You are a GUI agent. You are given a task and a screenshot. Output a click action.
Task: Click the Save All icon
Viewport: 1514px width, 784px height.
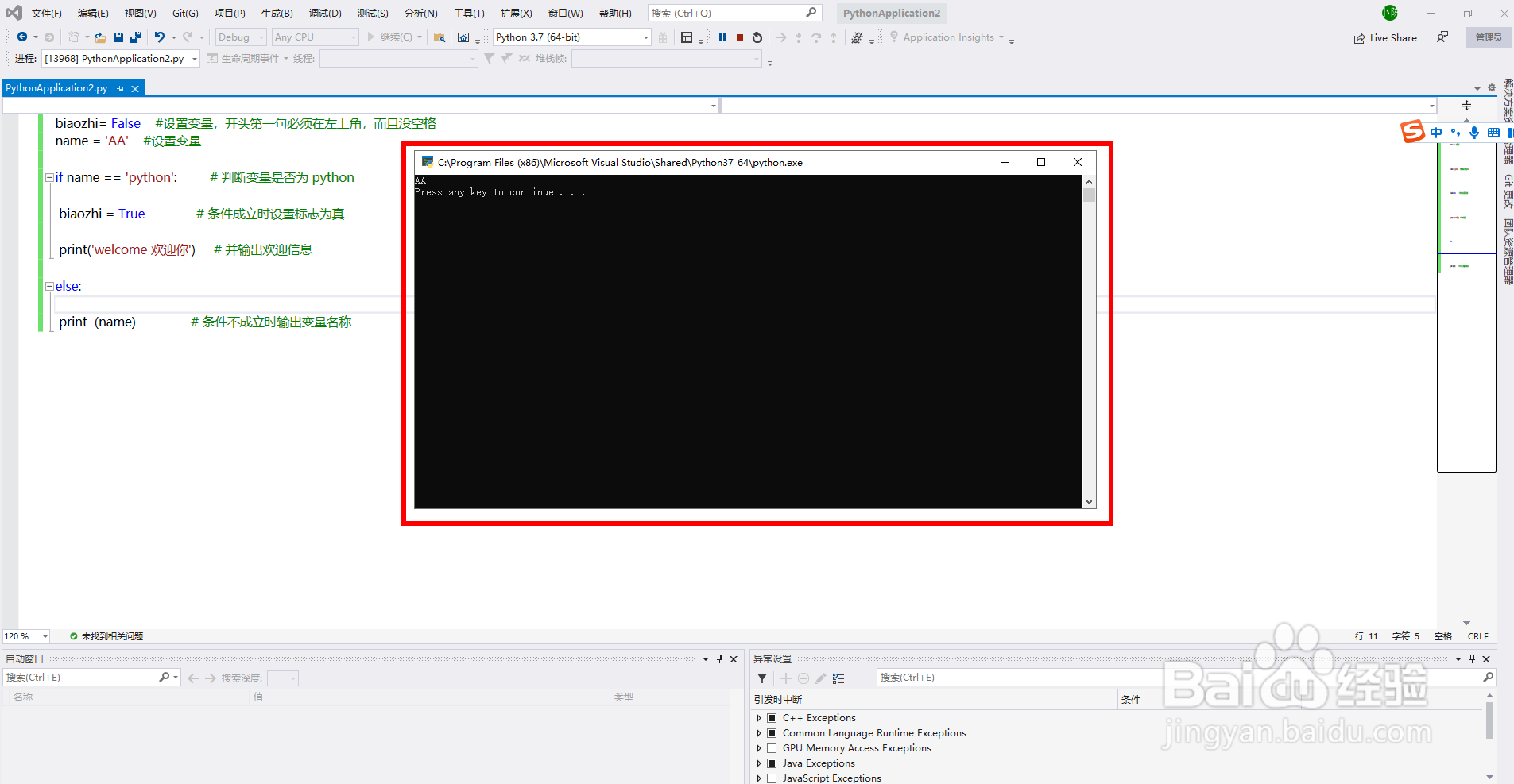tap(136, 37)
